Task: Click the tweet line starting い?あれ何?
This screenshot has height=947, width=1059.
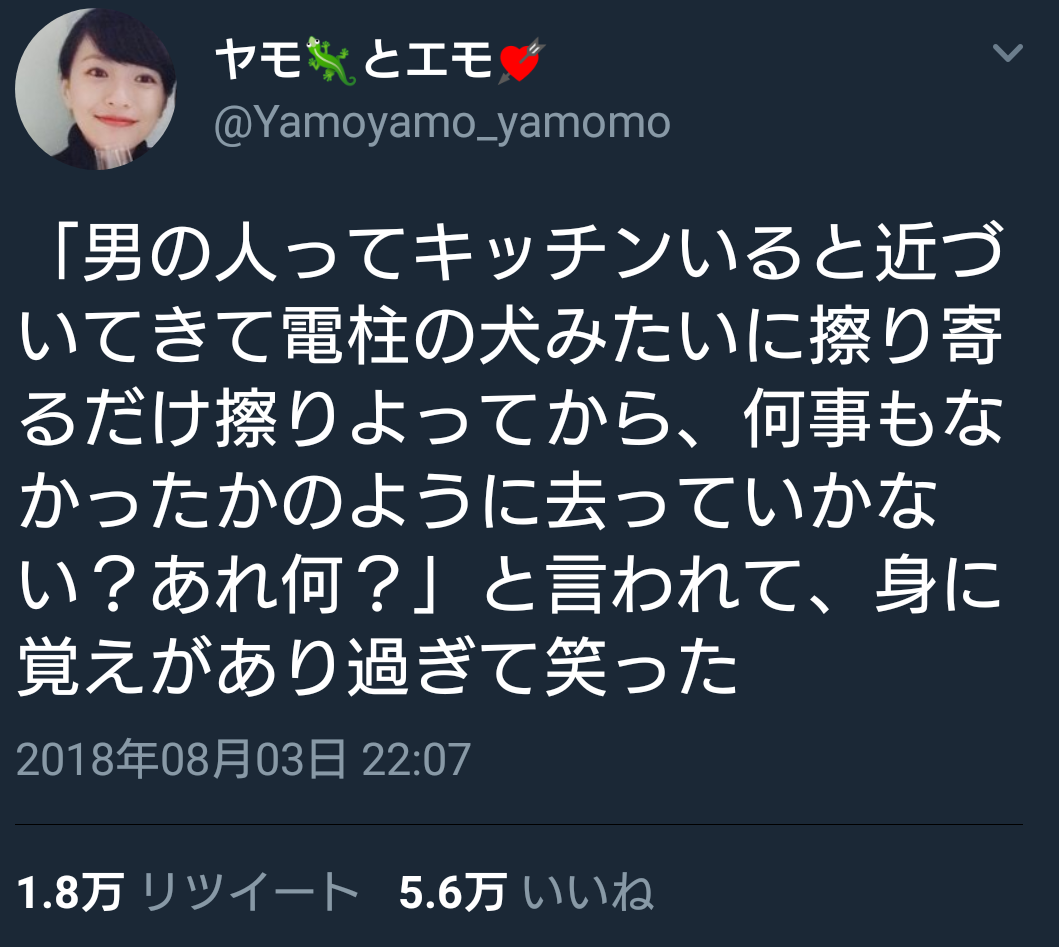Action: [x=511, y=584]
